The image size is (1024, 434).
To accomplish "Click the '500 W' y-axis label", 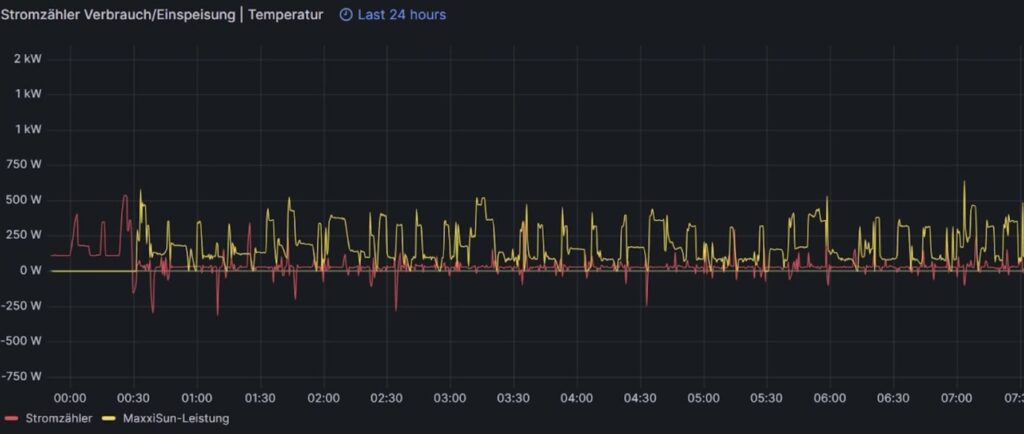I will tap(23, 200).
